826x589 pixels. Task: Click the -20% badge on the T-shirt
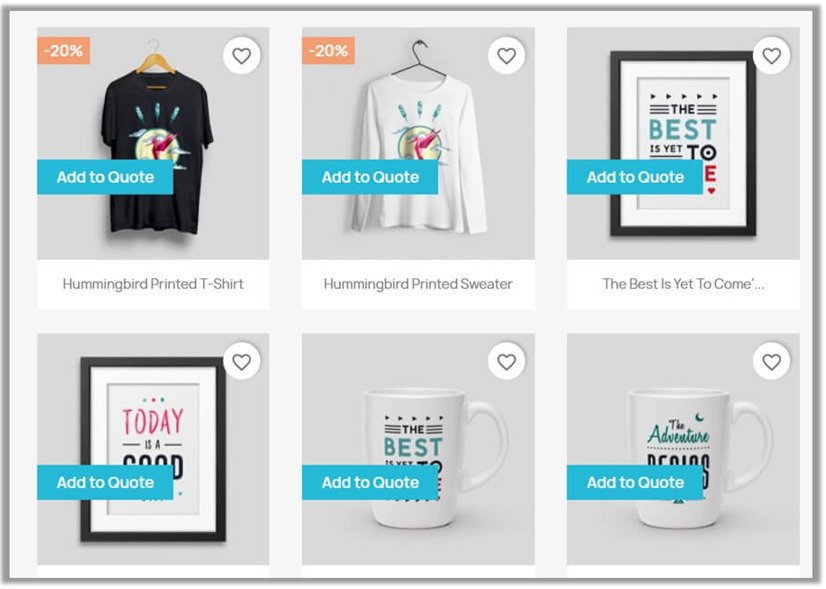(64, 51)
